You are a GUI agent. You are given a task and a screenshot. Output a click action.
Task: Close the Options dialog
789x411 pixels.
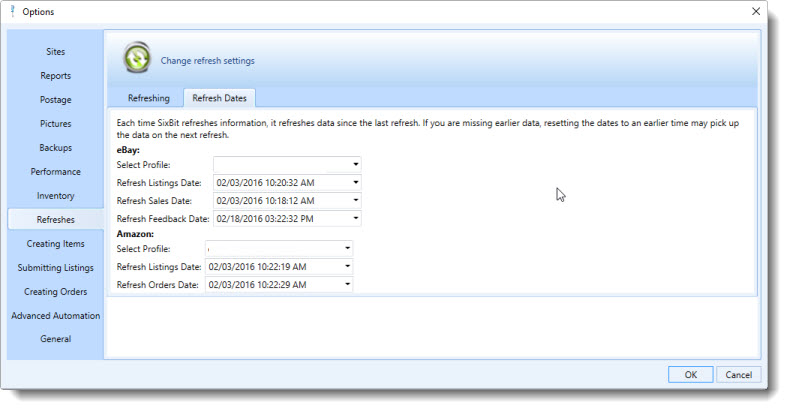(756, 11)
